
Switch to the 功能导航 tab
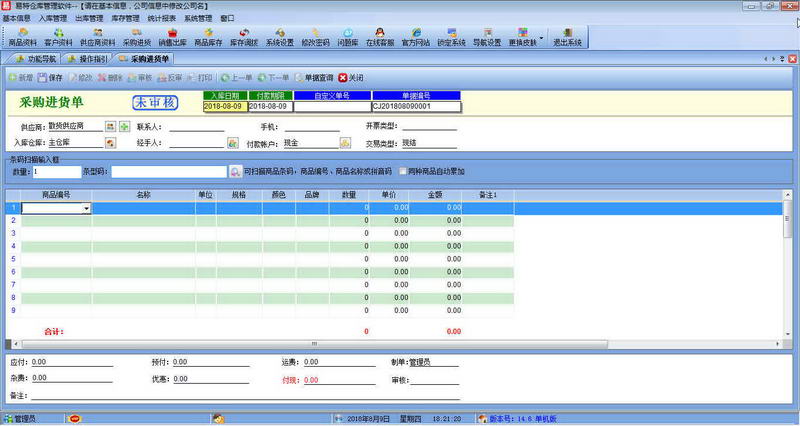pyautogui.click(x=36, y=60)
